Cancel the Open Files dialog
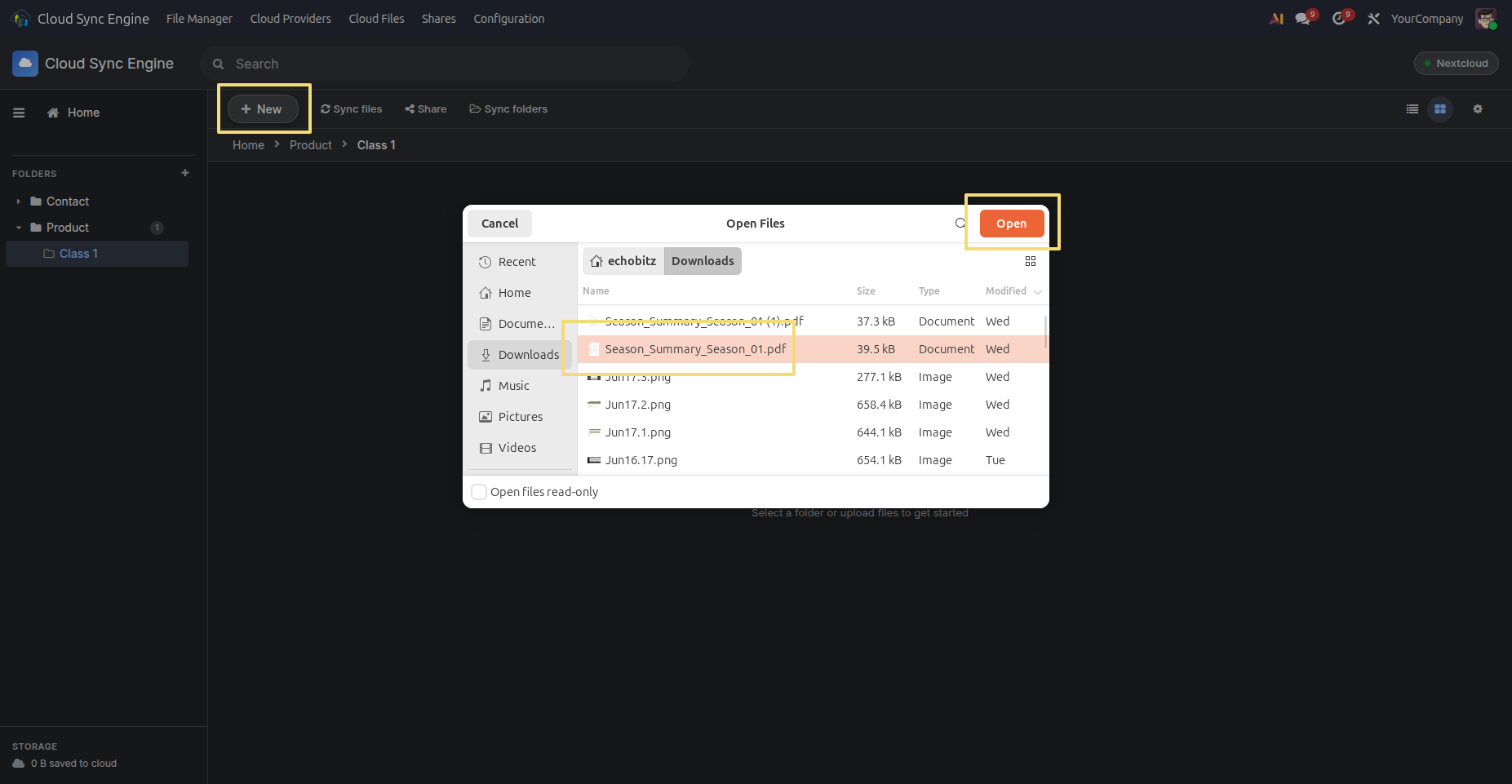Screen dimensions: 1512x784 [x=499, y=224]
